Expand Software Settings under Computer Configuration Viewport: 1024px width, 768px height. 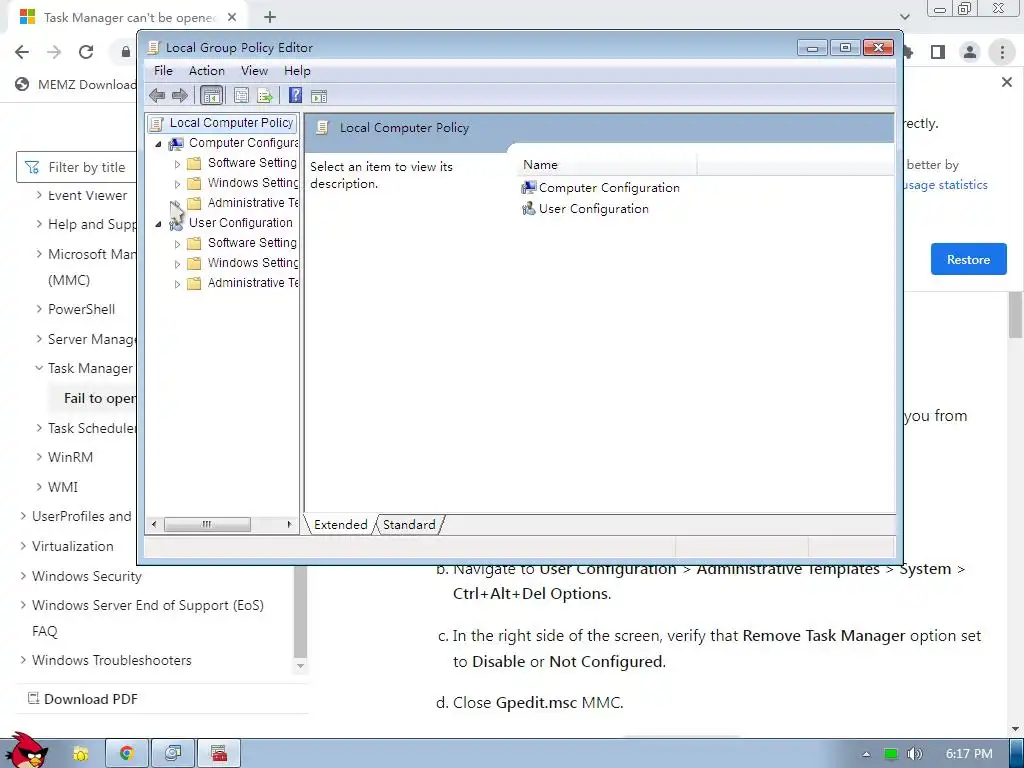point(177,164)
